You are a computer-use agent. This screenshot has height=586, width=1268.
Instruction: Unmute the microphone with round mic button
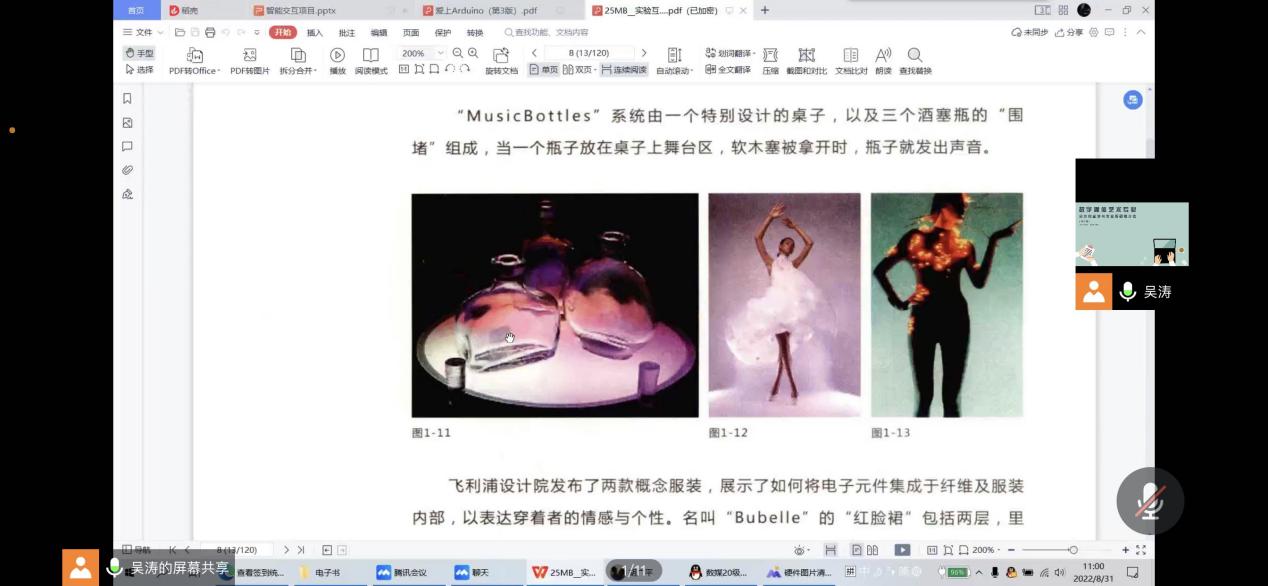pos(1150,500)
